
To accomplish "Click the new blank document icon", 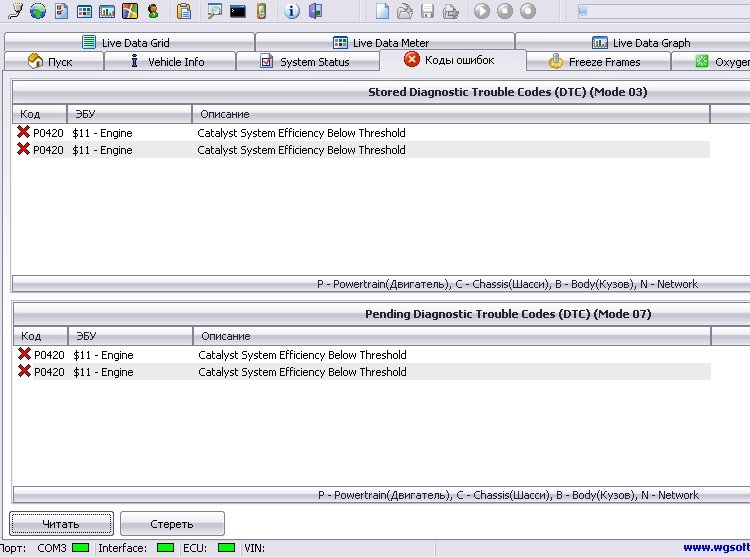I will (382, 12).
